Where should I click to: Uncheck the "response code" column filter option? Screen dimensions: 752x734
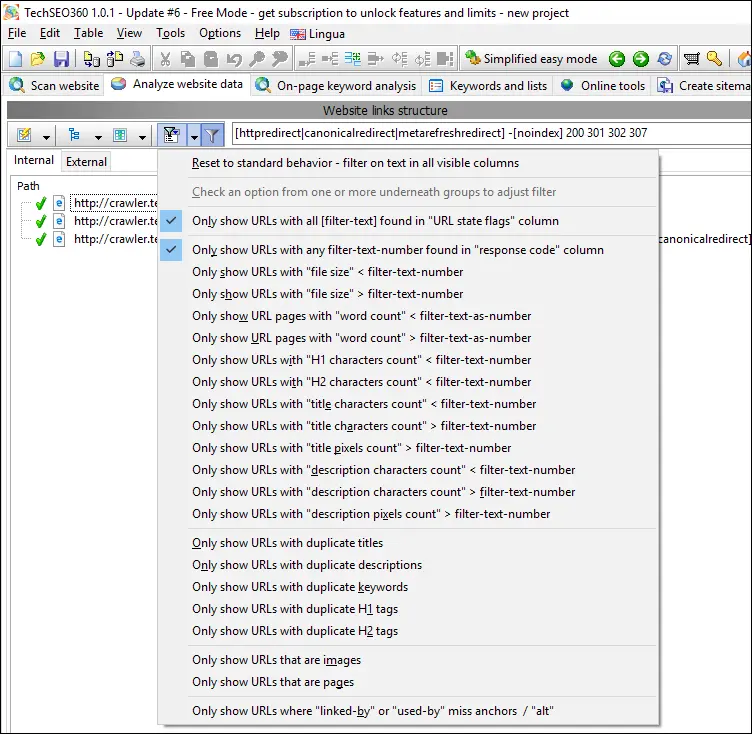(397, 250)
